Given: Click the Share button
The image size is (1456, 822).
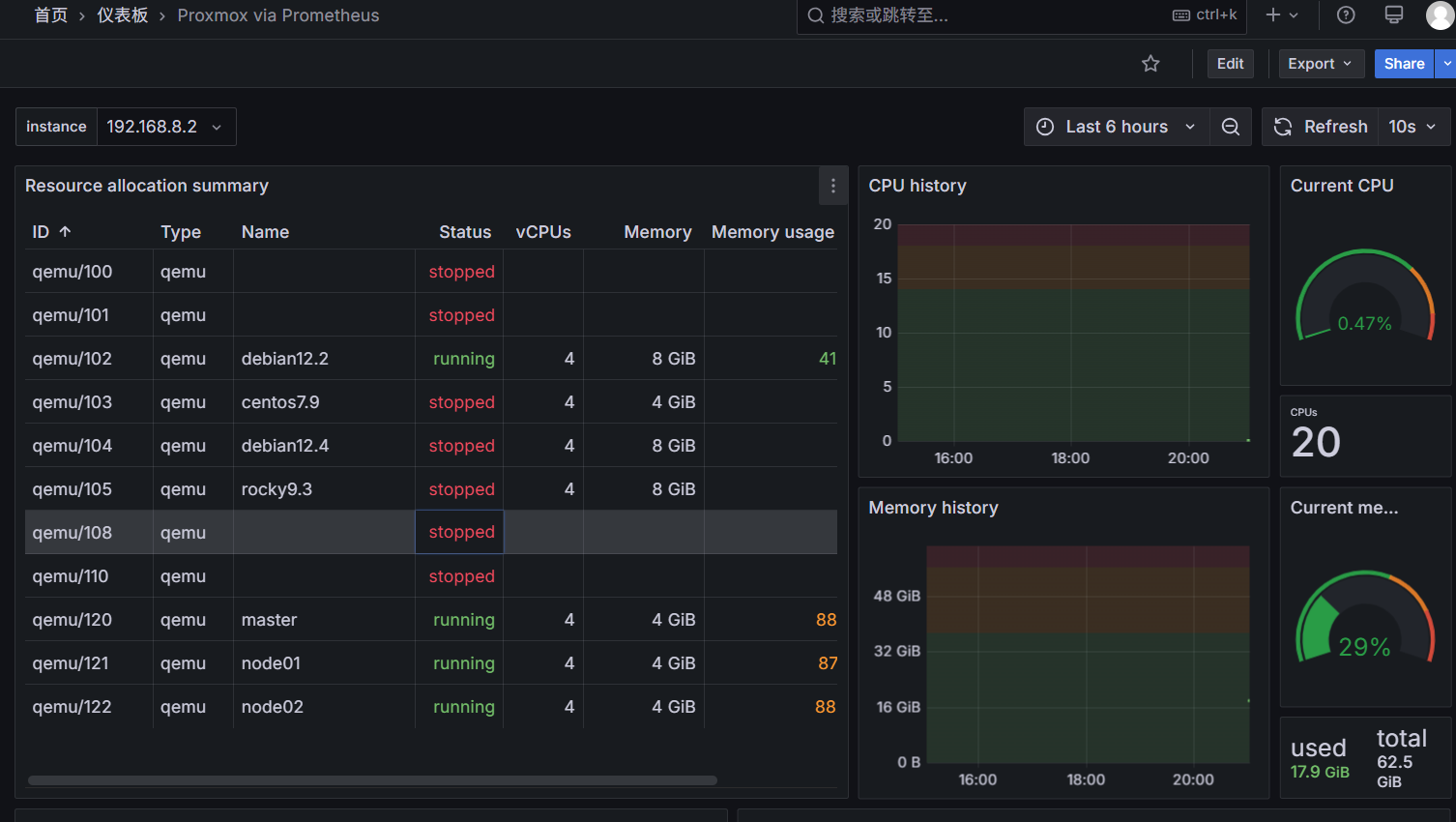Looking at the screenshot, I should [x=1404, y=64].
